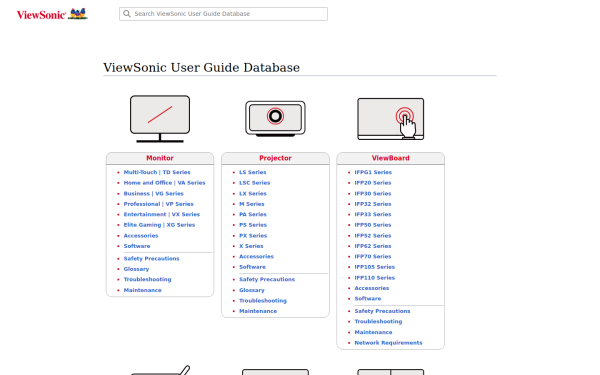Open LS Series projector guide
Screen dimensions: 600x375
tap(253, 172)
